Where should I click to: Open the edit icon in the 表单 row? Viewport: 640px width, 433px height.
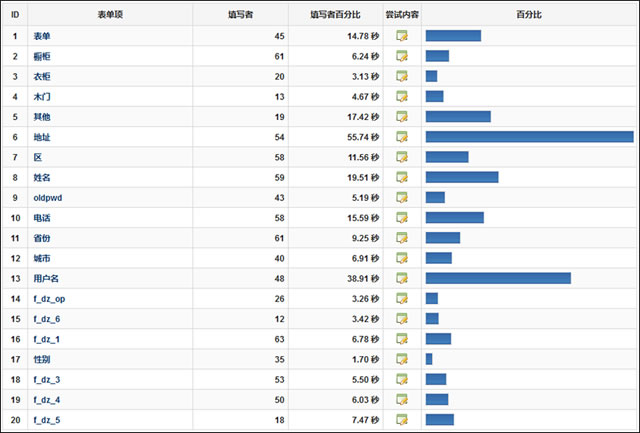pyautogui.click(x=402, y=36)
